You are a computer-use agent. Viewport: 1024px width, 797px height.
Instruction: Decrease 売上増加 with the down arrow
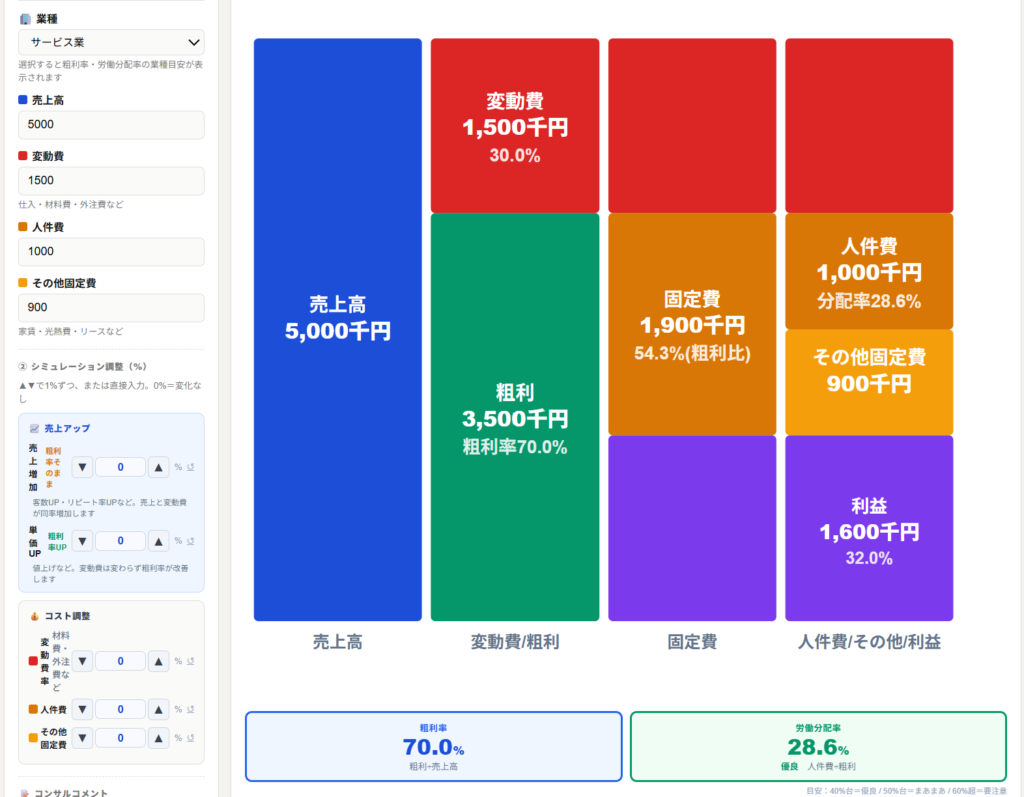83,467
